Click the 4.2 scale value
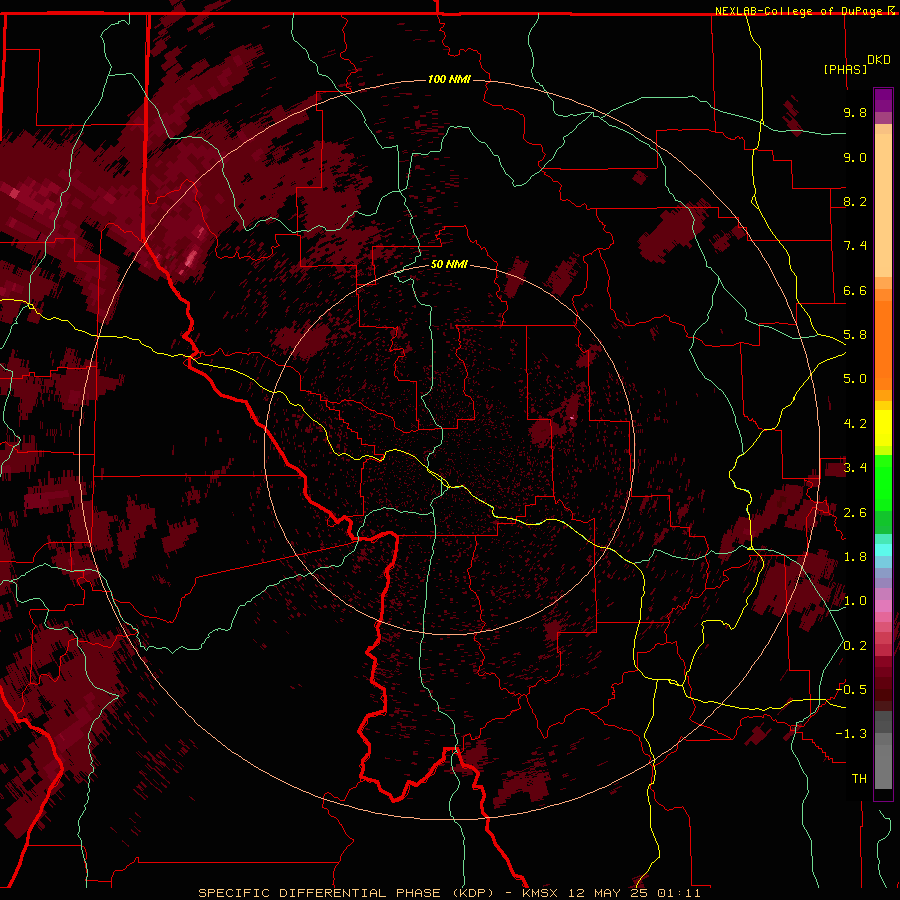Image resolution: width=900 pixels, height=900 pixels. pyautogui.click(x=855, y=424)
